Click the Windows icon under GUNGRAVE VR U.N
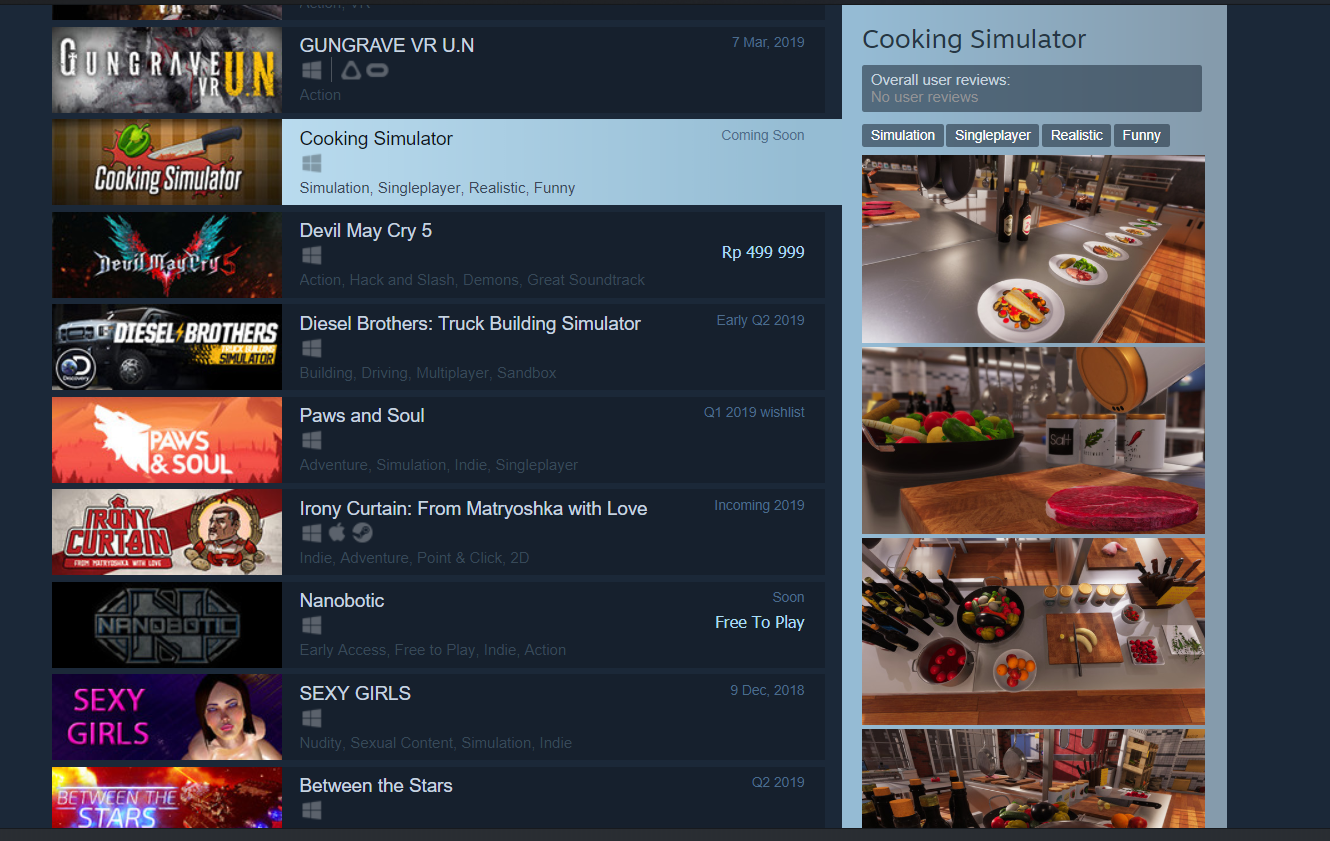The width and height of the screenshot is (1330, 841). click(x=311, y=70)
